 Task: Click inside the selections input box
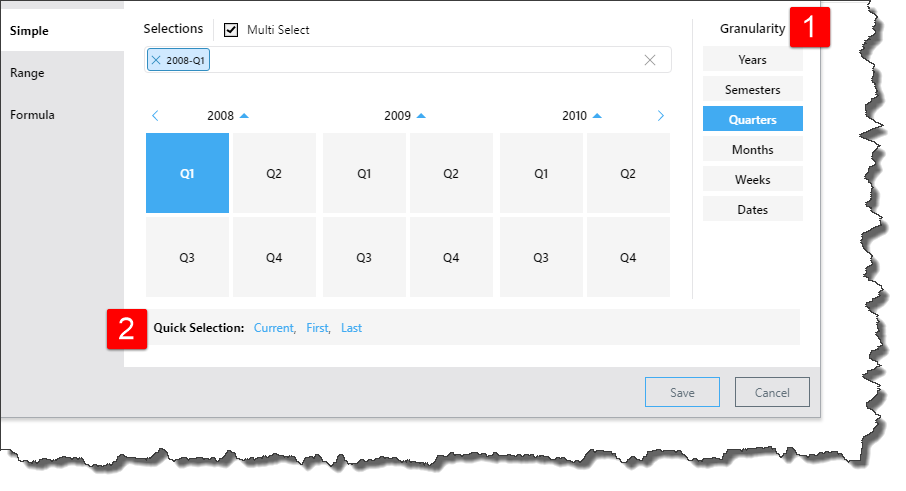[x=420, y=60]
